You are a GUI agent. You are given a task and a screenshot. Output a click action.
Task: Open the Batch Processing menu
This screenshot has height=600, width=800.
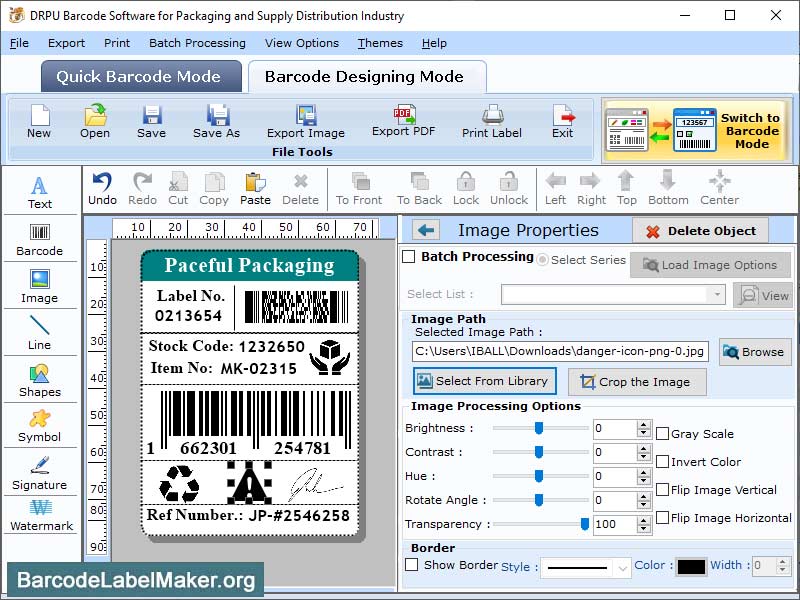coord(197,43)
